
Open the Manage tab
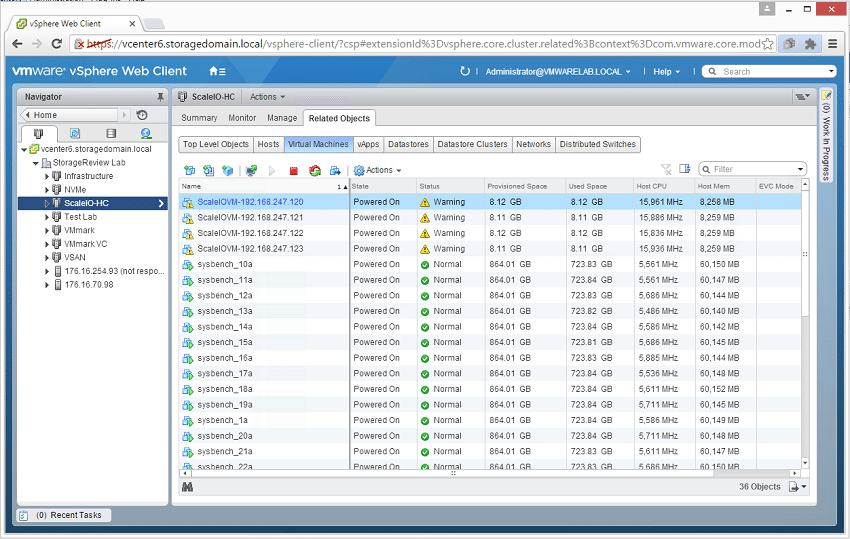[x=282, y=118]
